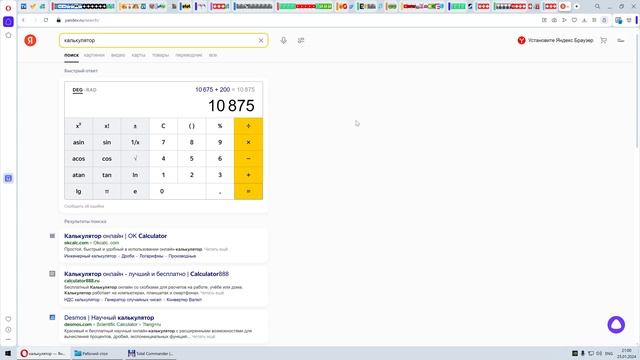The width and height of the screenshot is (640, 360).
Task: Click the calculator sin key
Action: coord(107,142)
